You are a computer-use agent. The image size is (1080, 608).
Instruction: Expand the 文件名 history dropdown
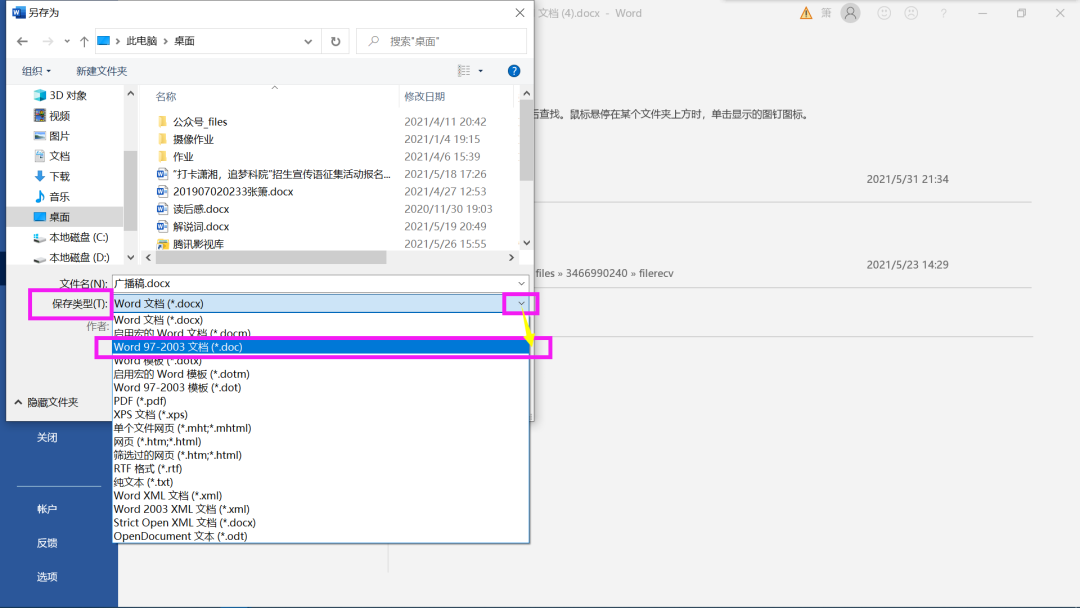pyautogui.click(x=521, y=283)
